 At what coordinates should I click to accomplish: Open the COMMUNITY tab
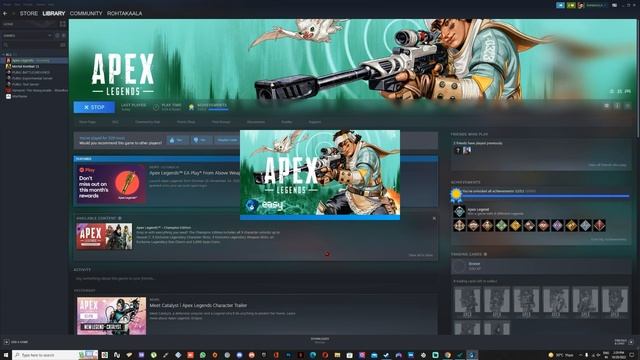coord(86,13)
